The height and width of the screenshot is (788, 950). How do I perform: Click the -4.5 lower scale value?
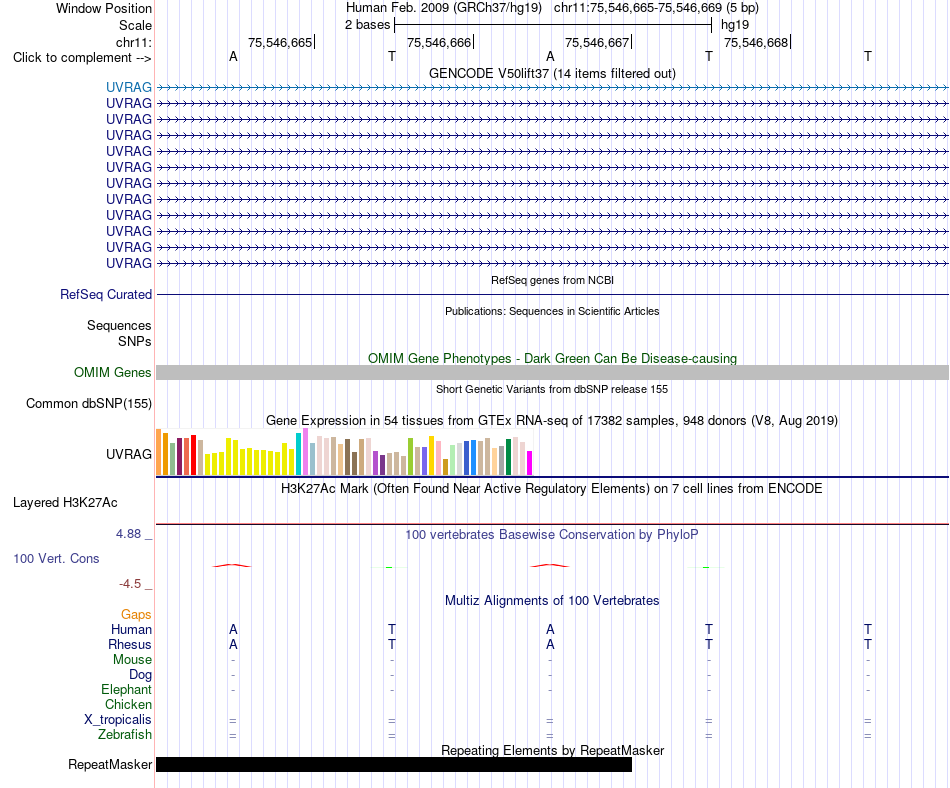(x=130, y=584)
